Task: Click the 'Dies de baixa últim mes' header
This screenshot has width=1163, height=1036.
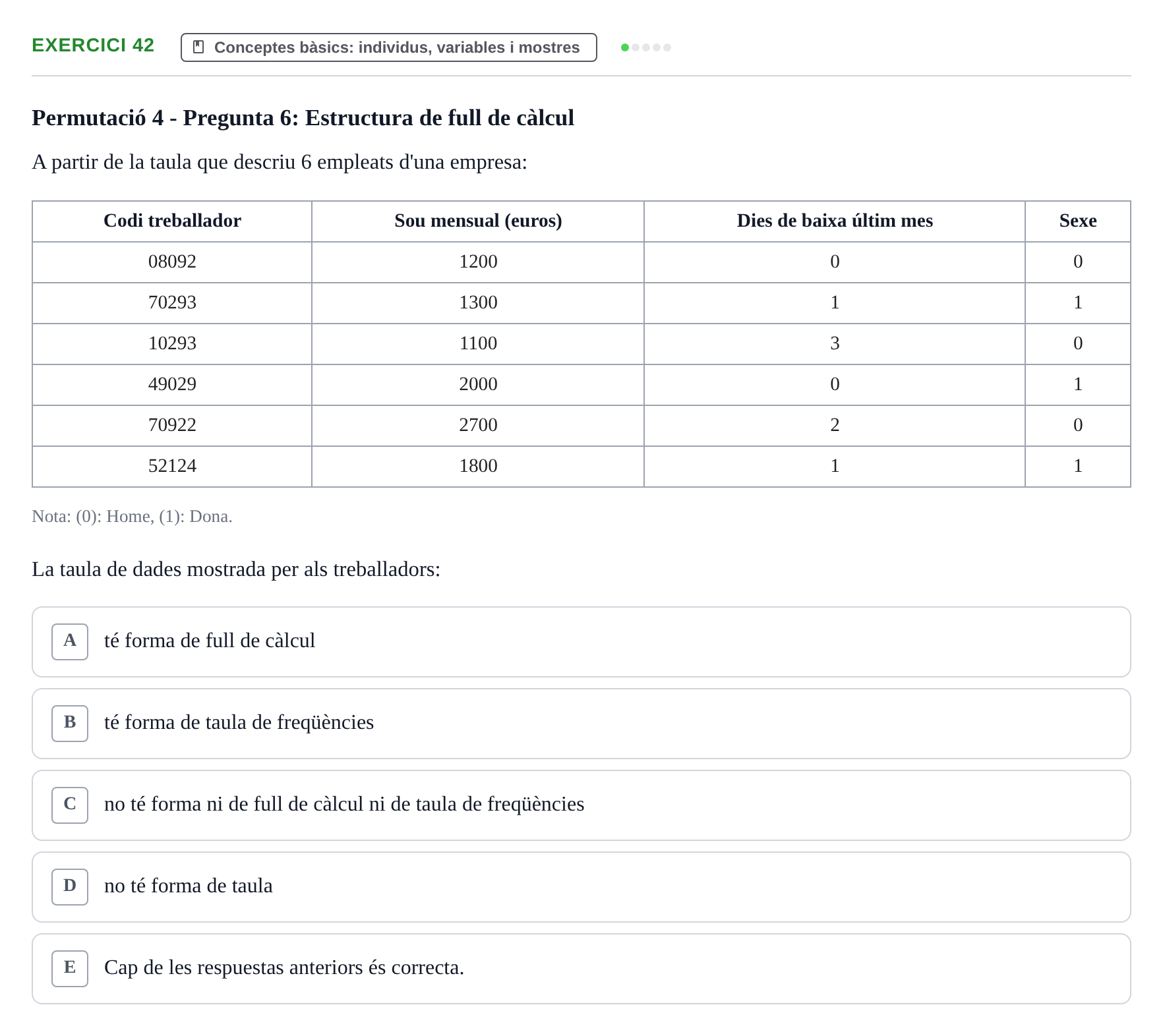Action: [x=835, y=221]
